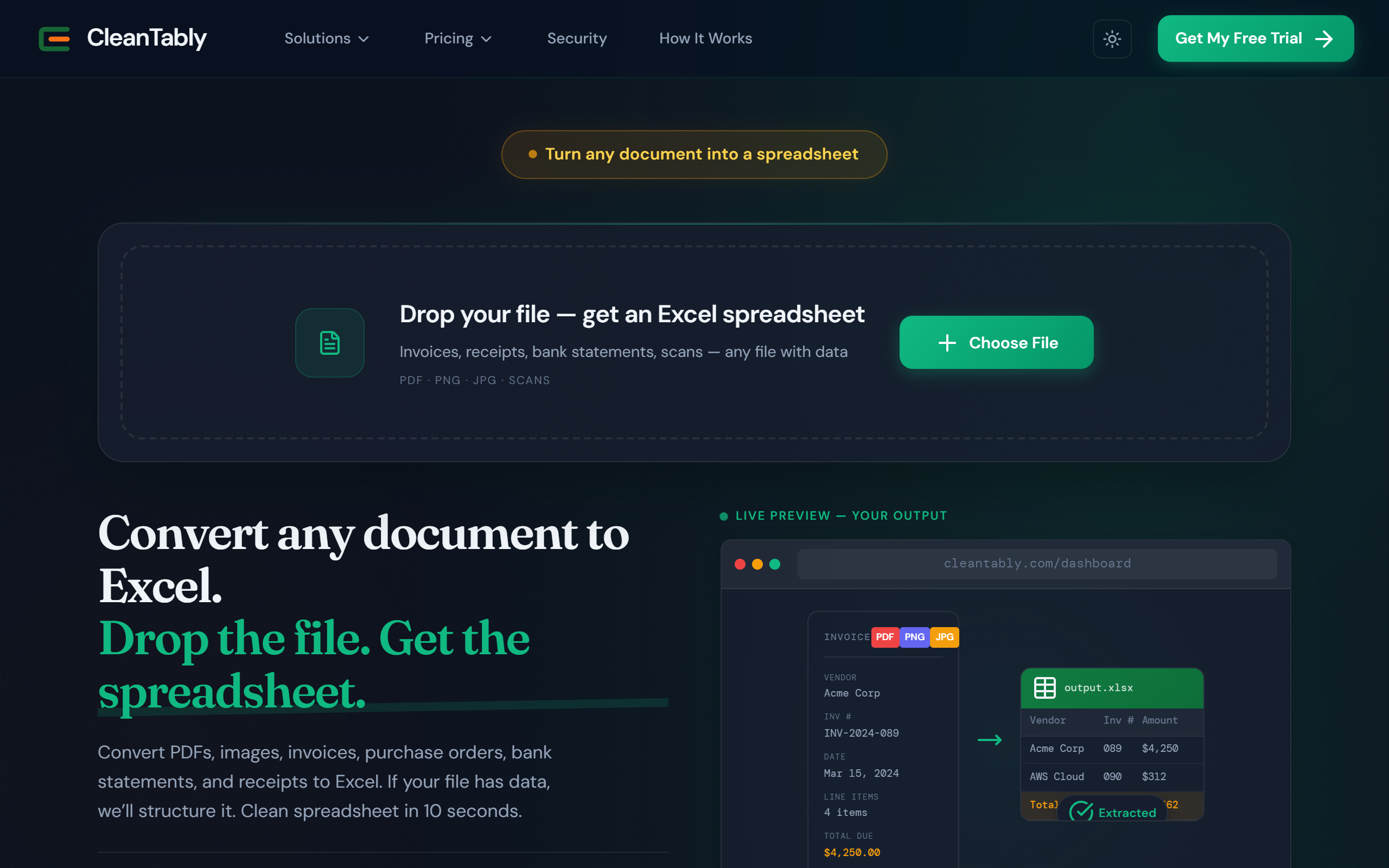The image size is (1389, 868).
Task: Click the purple PNG badge
Action: point(914,637)
